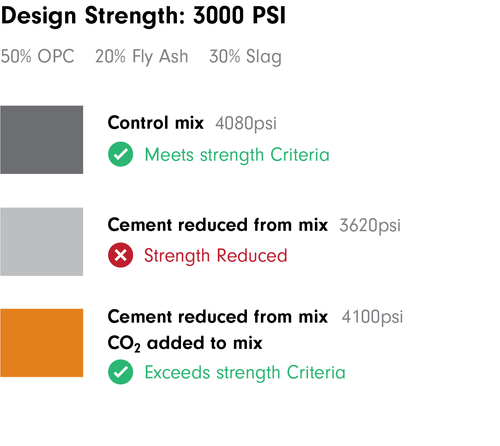The height and width of the screenshot is (446, 500).
Task: Click the Design Strength: 3000 PSI heading
Action: pyautogui.click(x=143, y=16)
